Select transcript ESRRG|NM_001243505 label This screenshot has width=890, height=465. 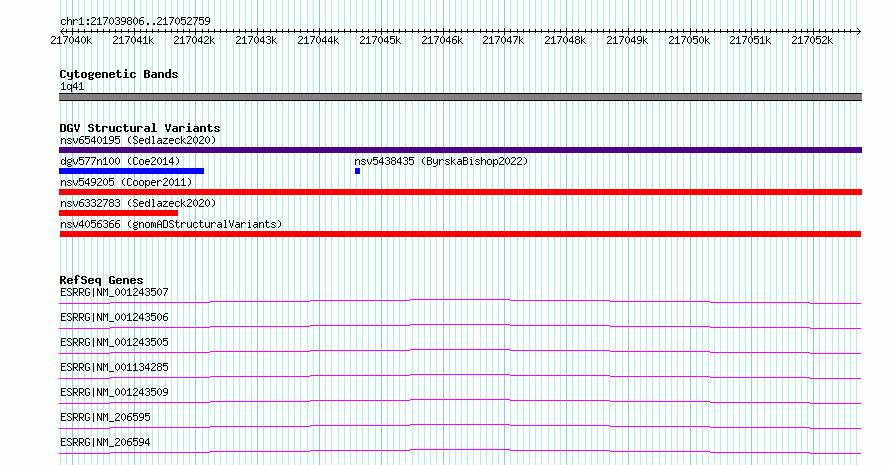(x=114, y=342)
